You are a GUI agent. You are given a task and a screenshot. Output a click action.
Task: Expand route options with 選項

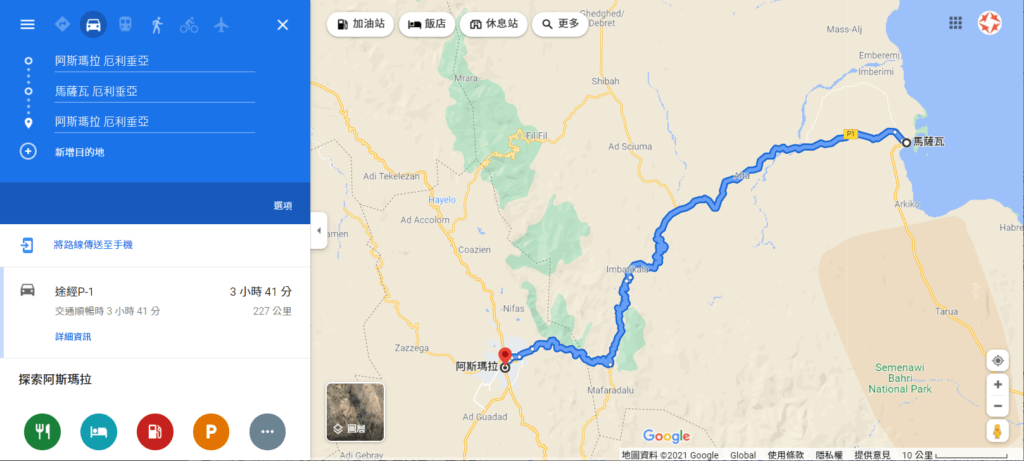click(x=282, y=206)
